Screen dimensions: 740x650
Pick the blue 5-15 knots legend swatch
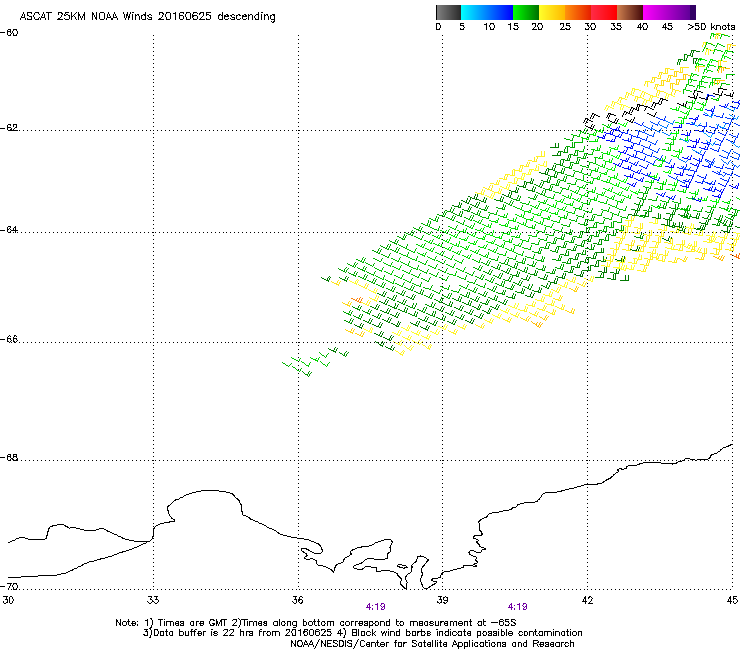(487, 12)
